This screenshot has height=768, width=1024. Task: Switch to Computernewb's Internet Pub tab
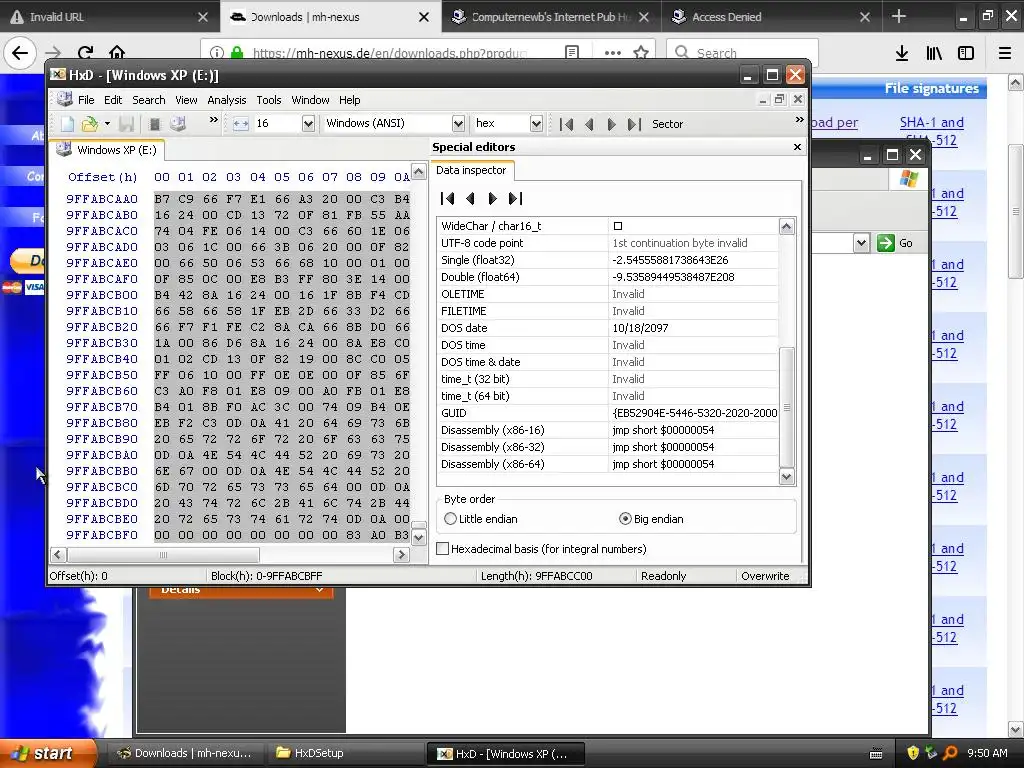(x=551, y=17)
